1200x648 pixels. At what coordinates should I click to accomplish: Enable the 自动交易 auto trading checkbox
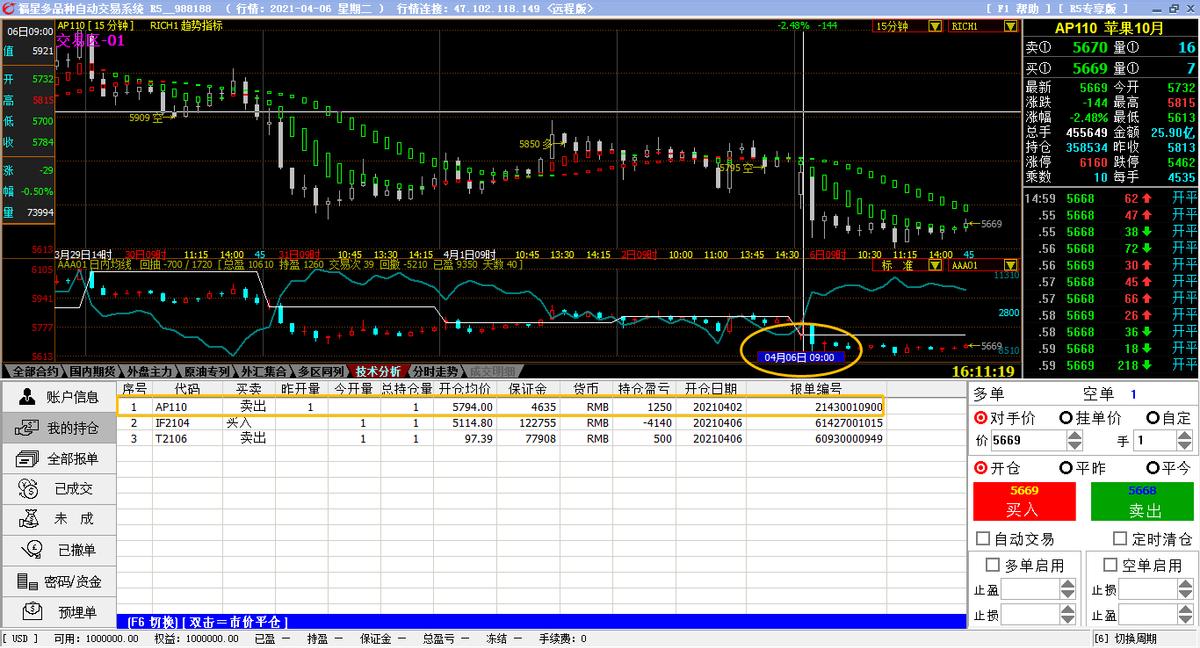pyautogui.click(x=1015, y=538)
